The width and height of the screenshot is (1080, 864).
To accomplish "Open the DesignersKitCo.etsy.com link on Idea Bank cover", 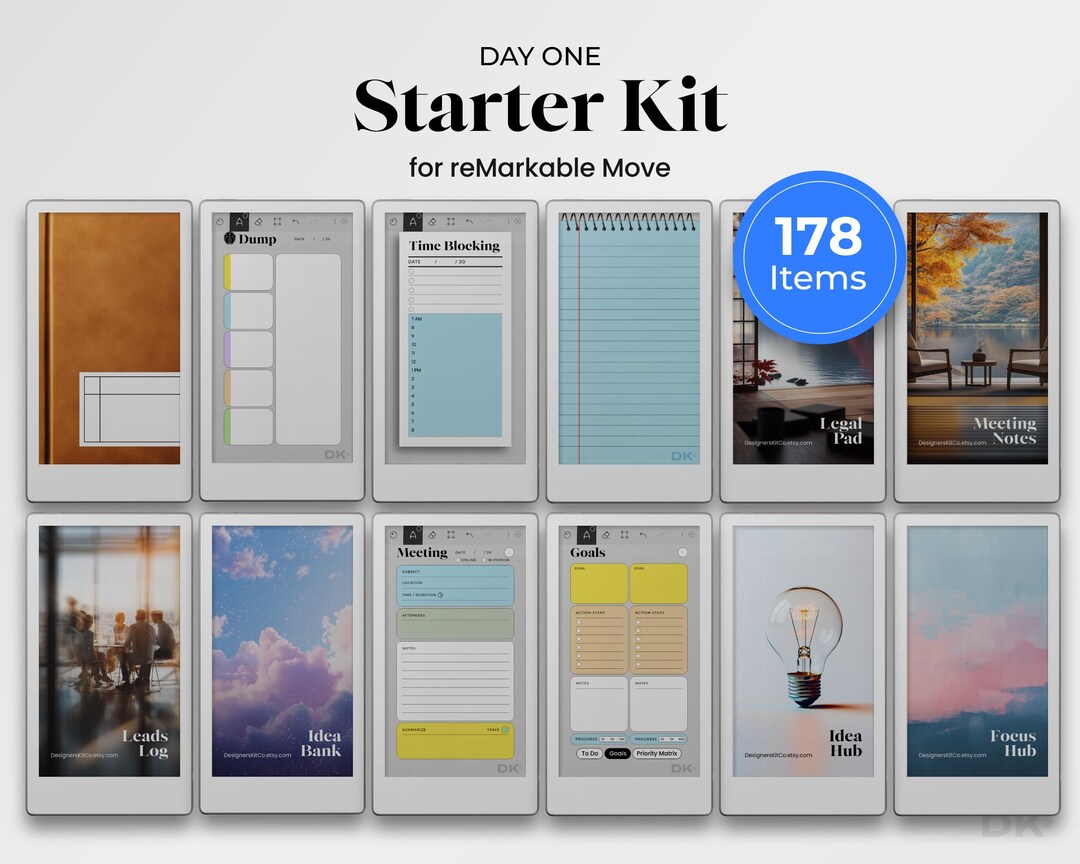I will click(258, 755).
